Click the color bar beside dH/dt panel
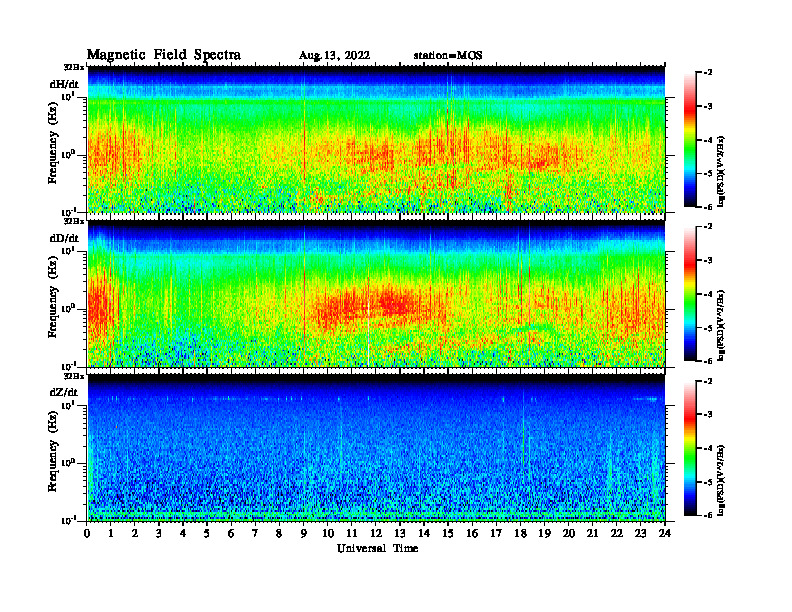This screenshot has height=612, width=792. click(690, 140)
